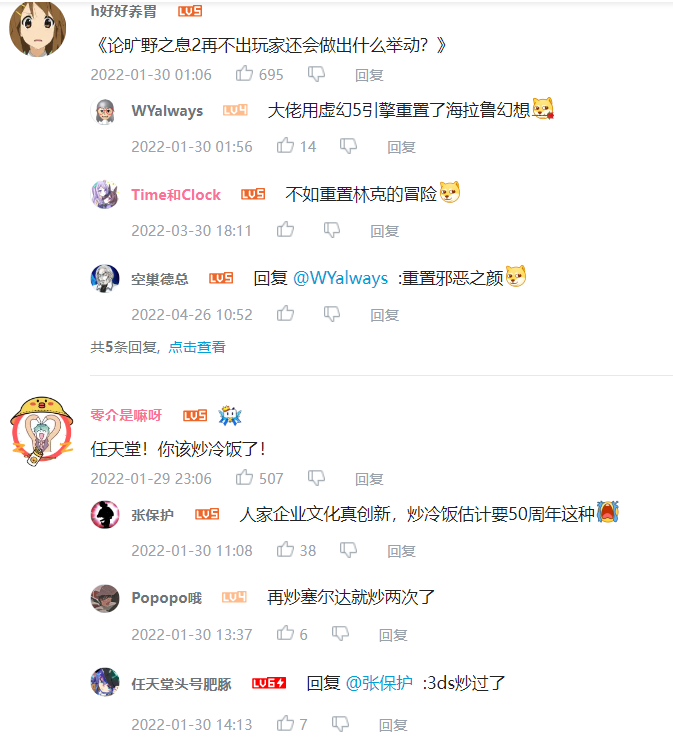The image size is (673, 745).
Task: Dislike 任天堂头号肥豚's reply
Action: (340, 724)
